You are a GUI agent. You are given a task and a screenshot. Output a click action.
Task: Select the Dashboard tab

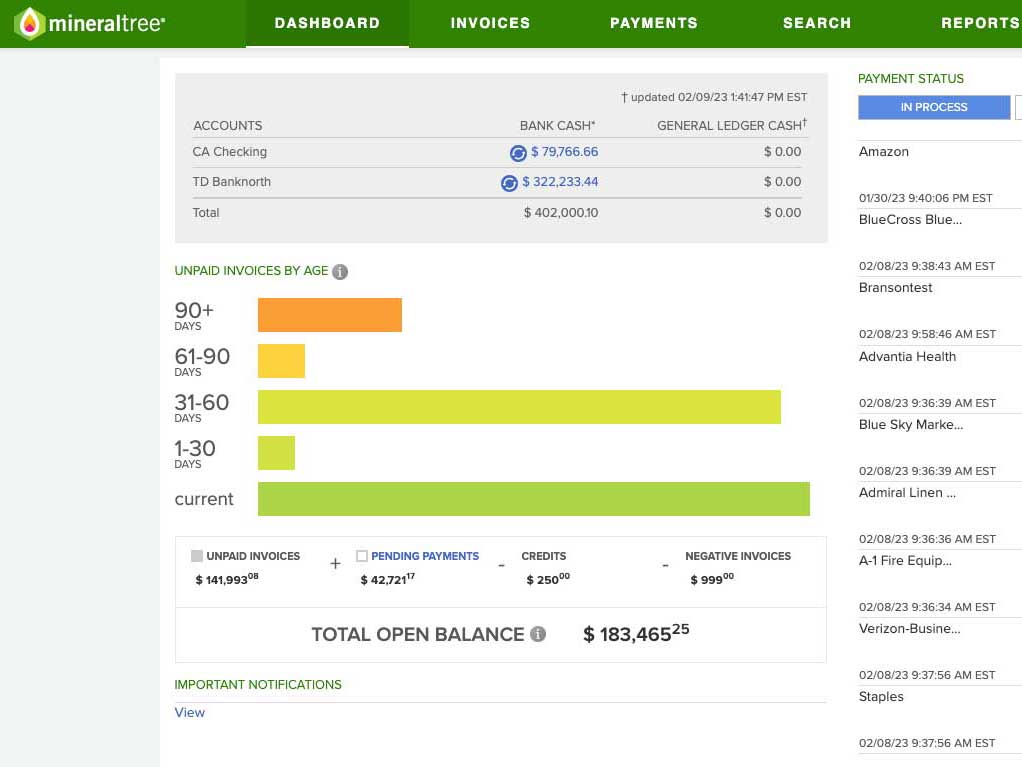[x=327, y=23]
